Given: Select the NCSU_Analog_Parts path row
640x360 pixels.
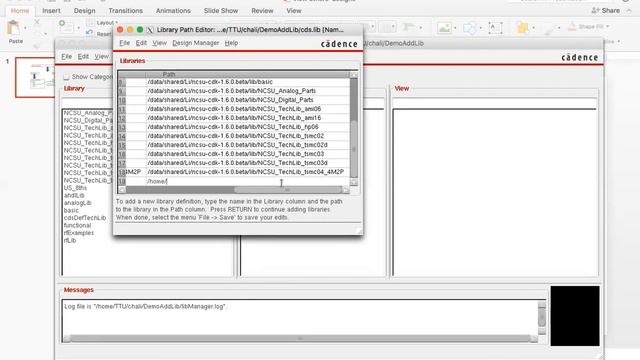Looking at the screenshot, I should point(247,91).
